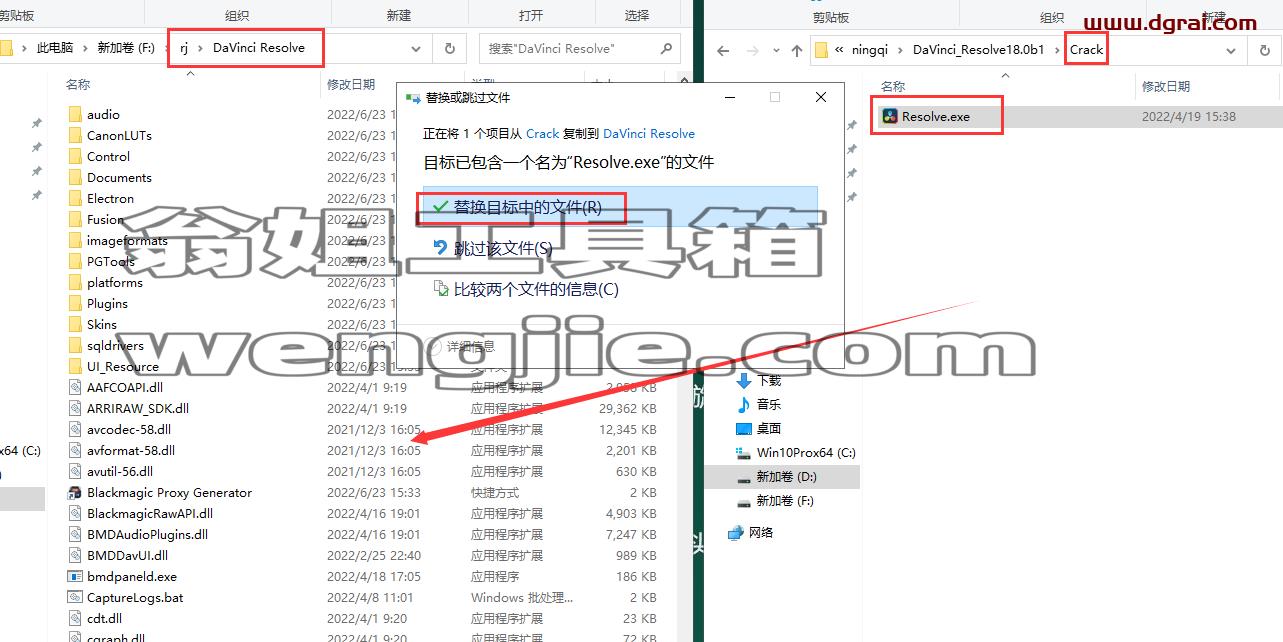Click rj in left address bar
Viewport: 1283px width, 642px height.
click(x=183, y=47)
